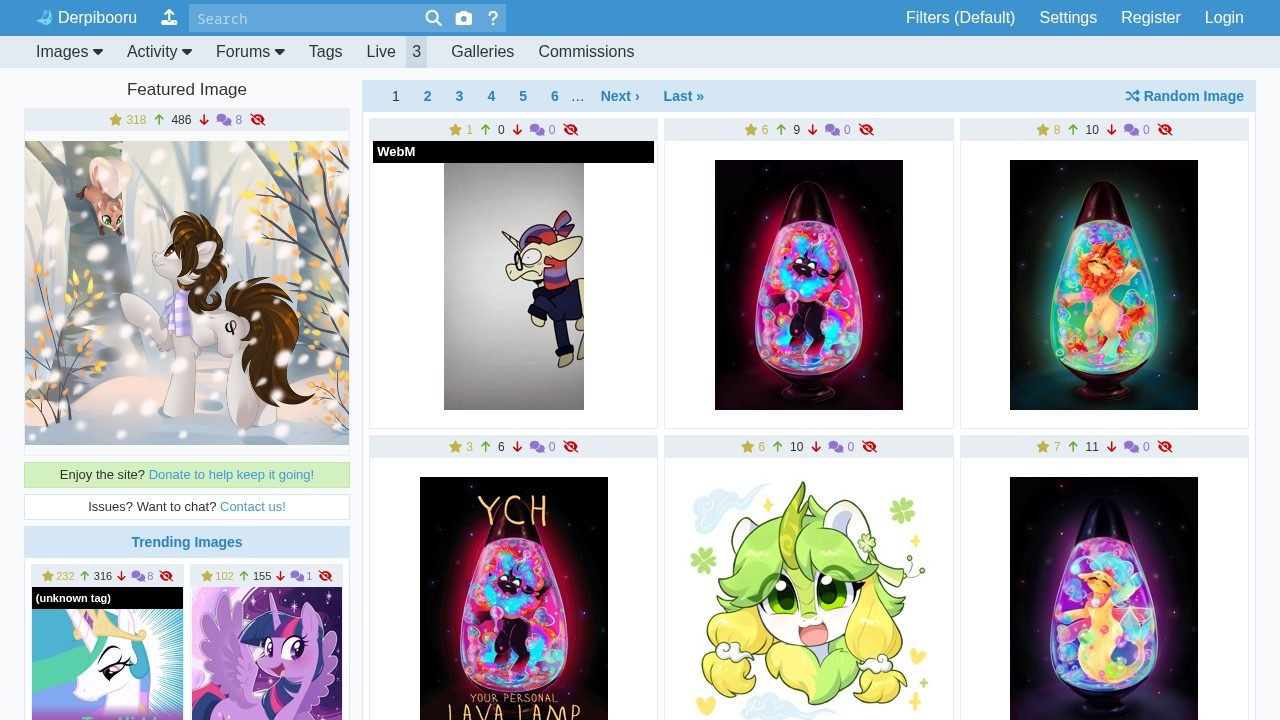Image resolution: width=1280 pixels, height=720 pixels.
Task: Hide the YCH lava lamp image
Action: click(571, 447)
